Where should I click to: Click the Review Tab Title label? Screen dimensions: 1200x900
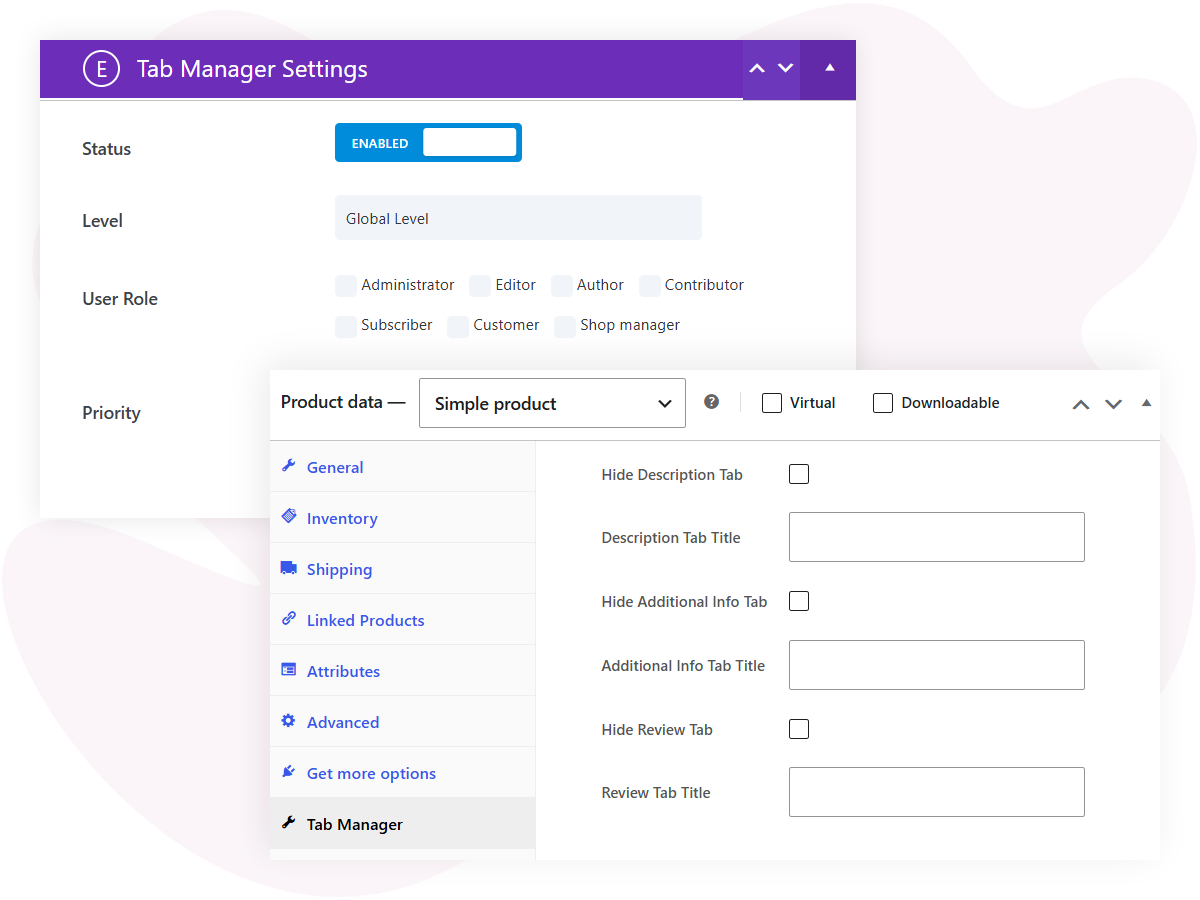click(x=656, y=793)
